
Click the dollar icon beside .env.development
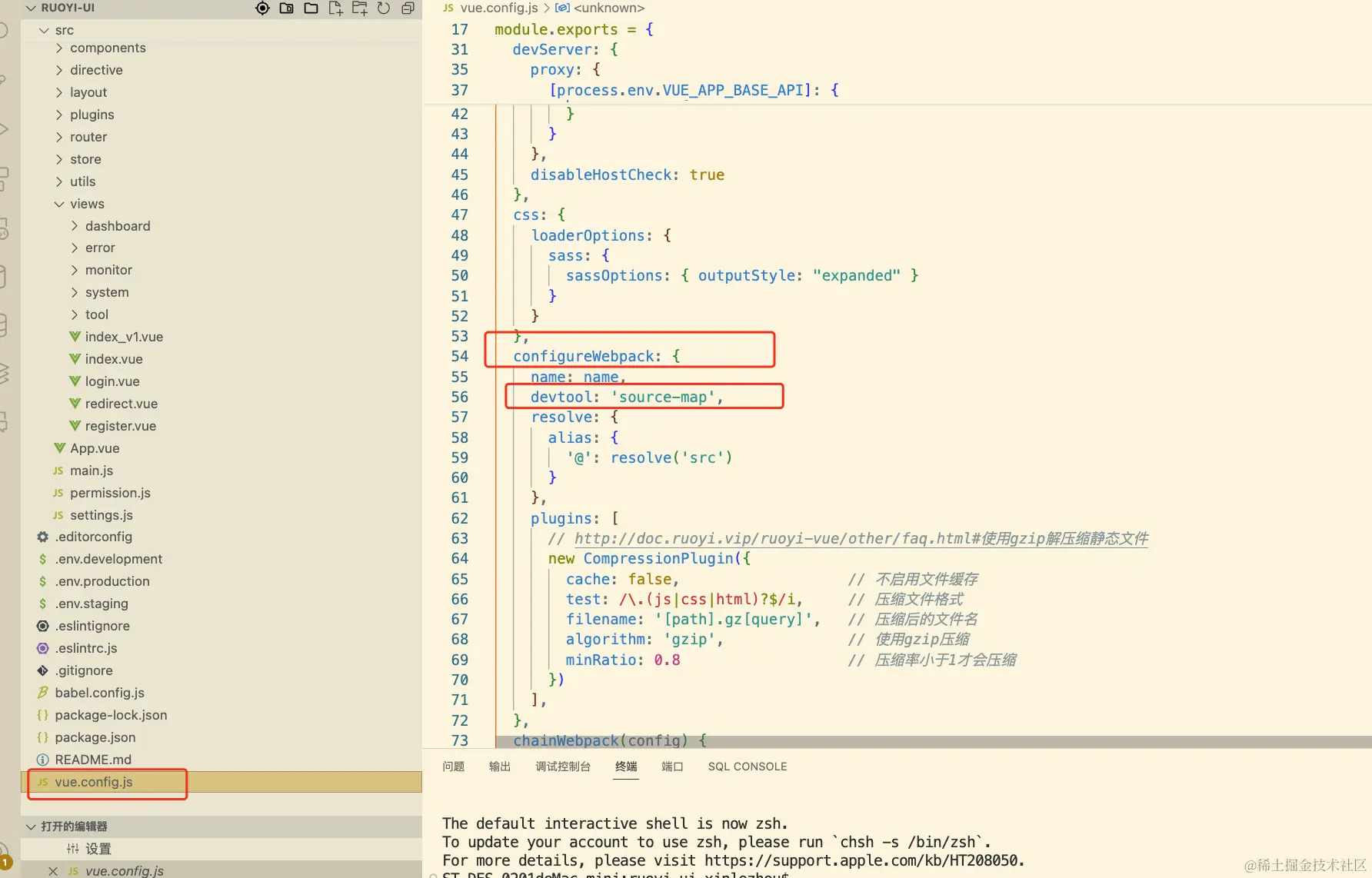click(43, 559)
